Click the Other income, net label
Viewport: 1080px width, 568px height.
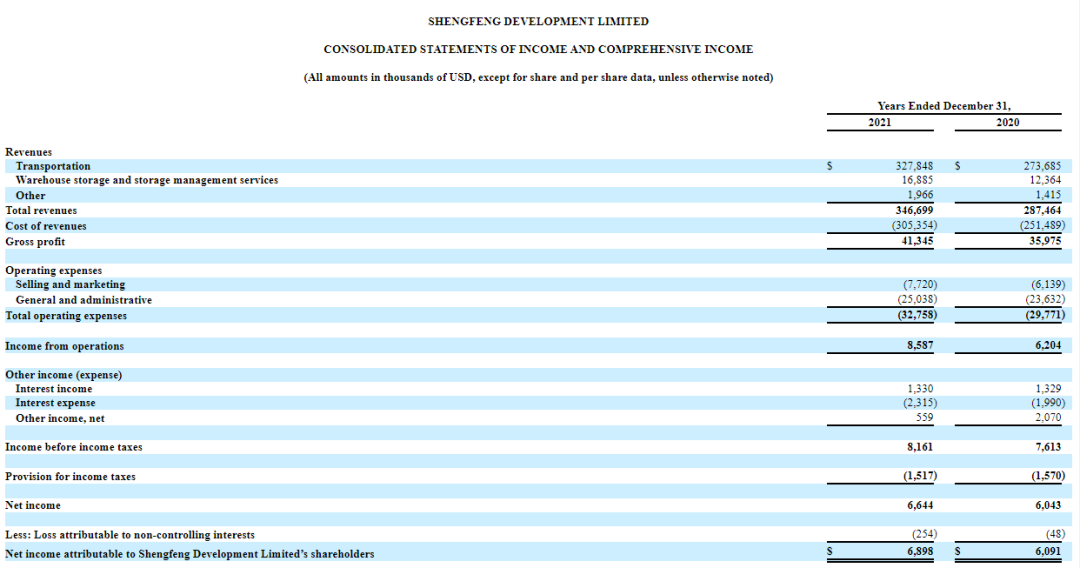60,419
